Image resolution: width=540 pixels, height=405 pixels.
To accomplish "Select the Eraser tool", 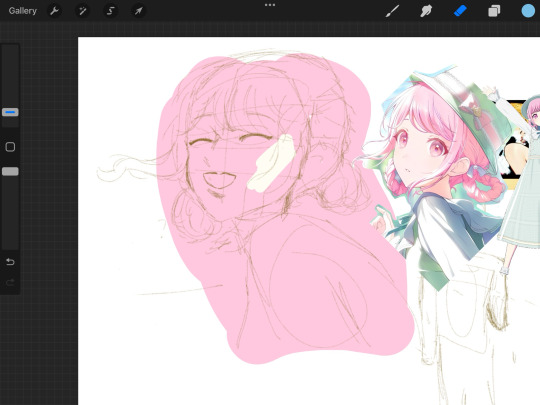I will click(x=460, y=11).
